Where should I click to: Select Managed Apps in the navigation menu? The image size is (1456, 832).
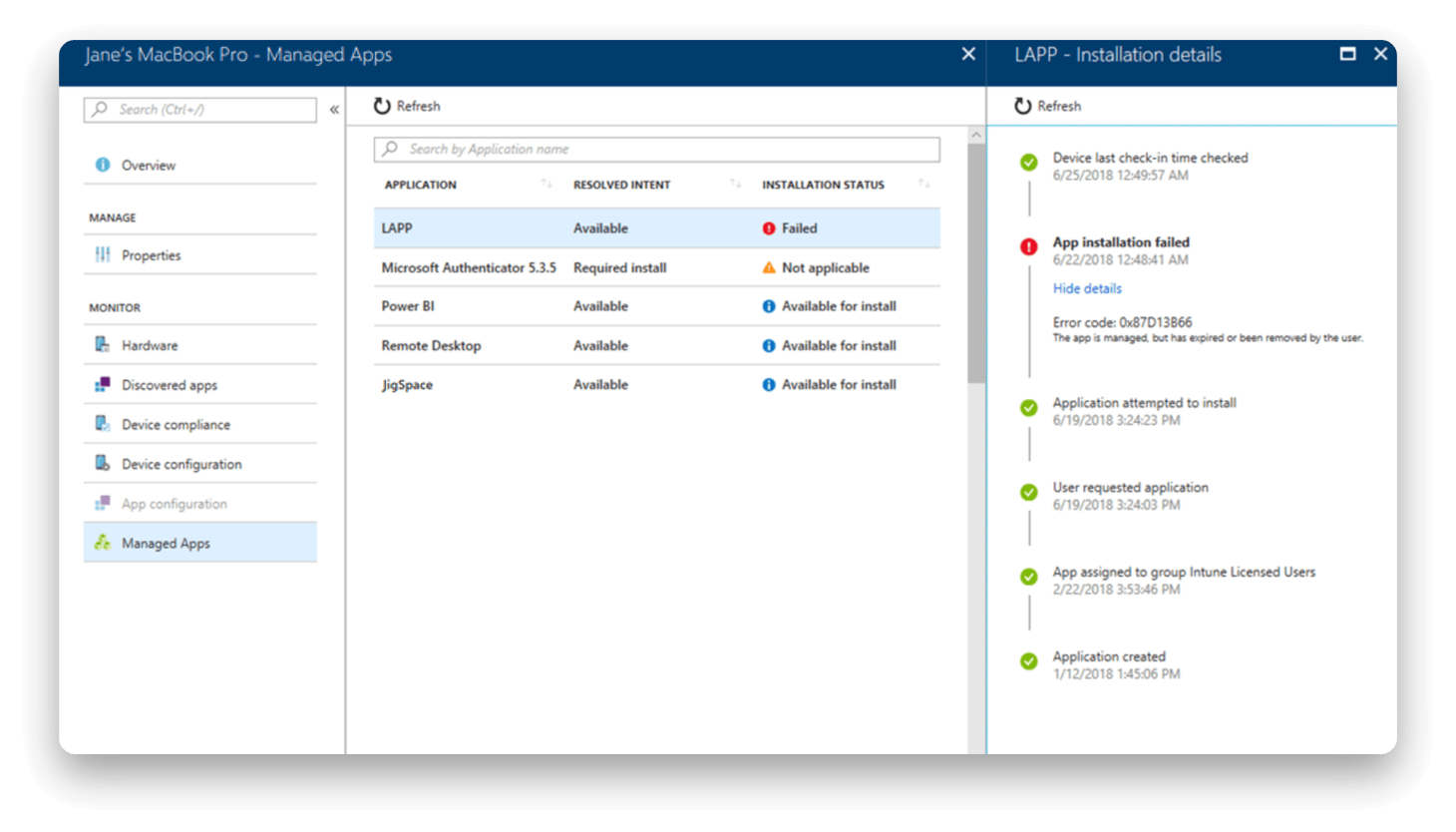[x=200, y=543]
